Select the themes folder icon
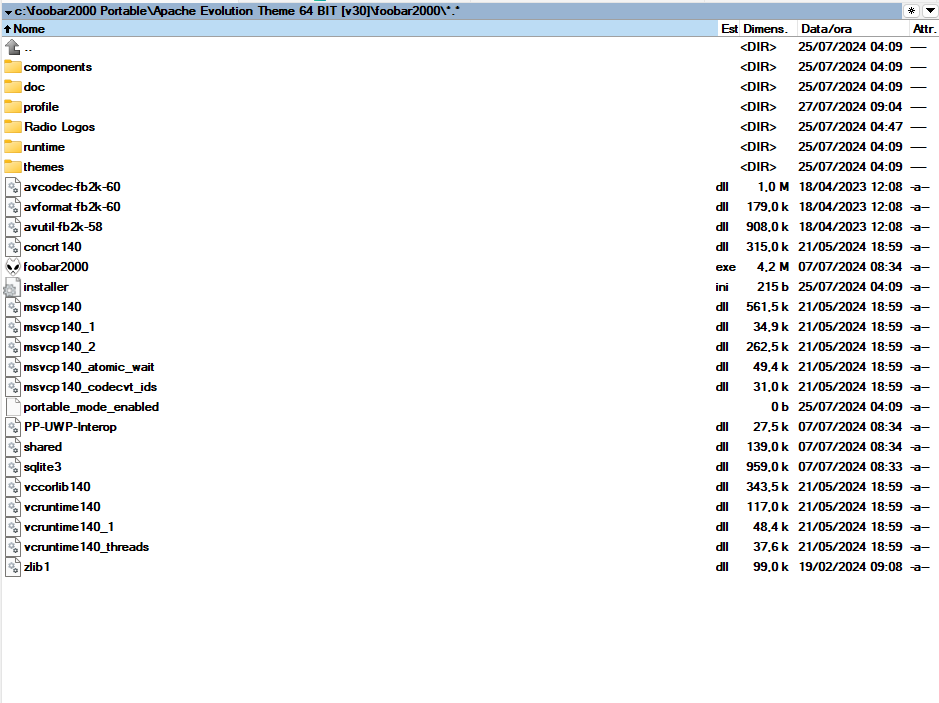939x703 pixels. click(13, 166)
